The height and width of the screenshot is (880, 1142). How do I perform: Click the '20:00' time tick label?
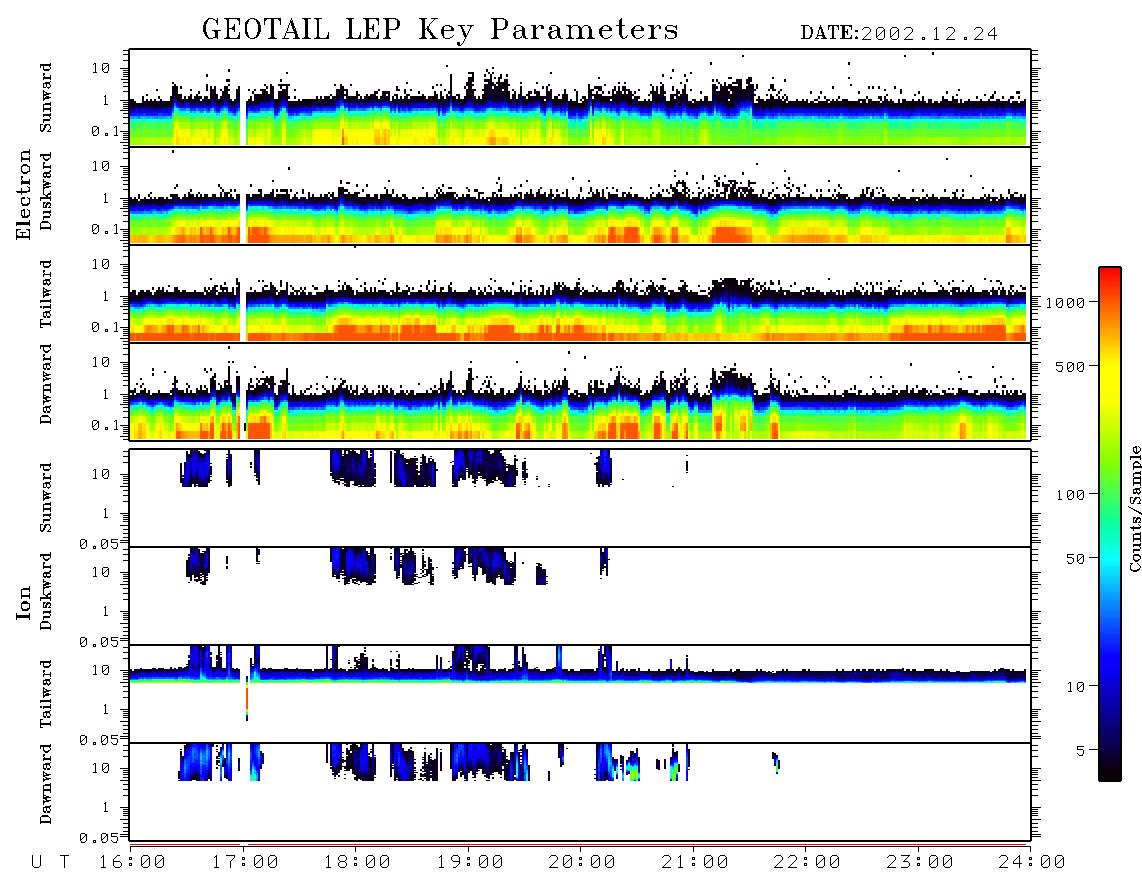[x=583, y=862]
